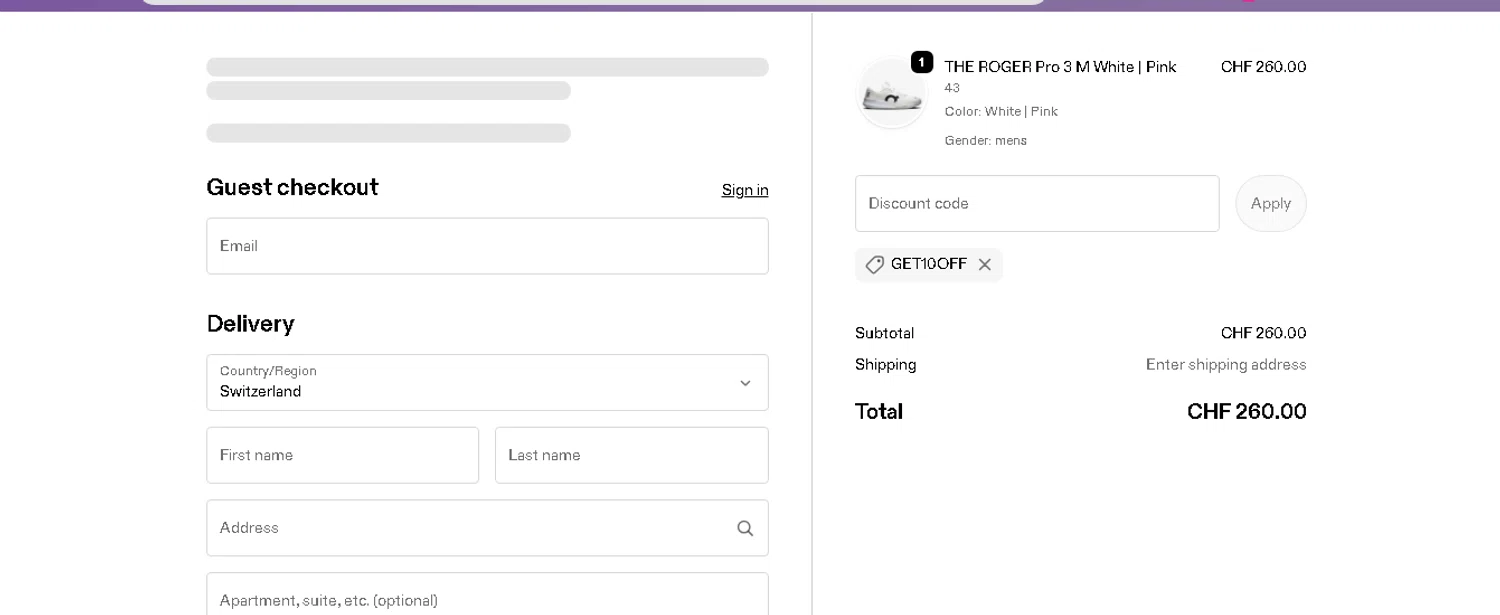Click the 'Enter shipping address' text
This screenshot has height=615, width=1500.
pyautogui.click(x=1226, y=365)
